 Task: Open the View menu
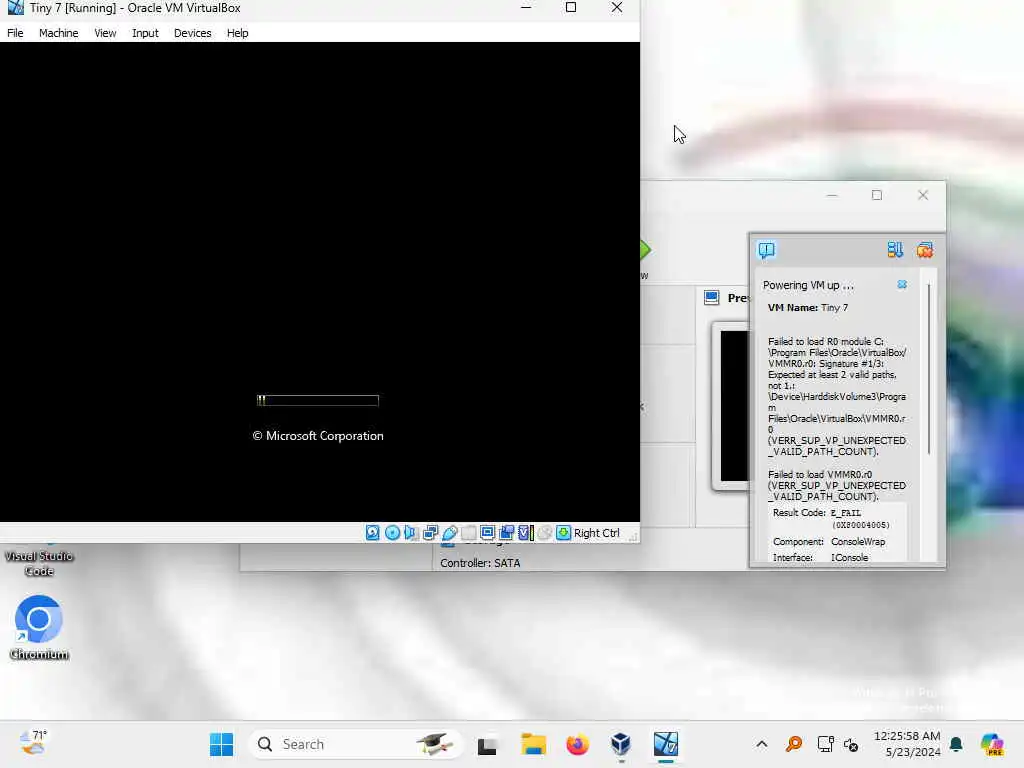tap(105, 33)
